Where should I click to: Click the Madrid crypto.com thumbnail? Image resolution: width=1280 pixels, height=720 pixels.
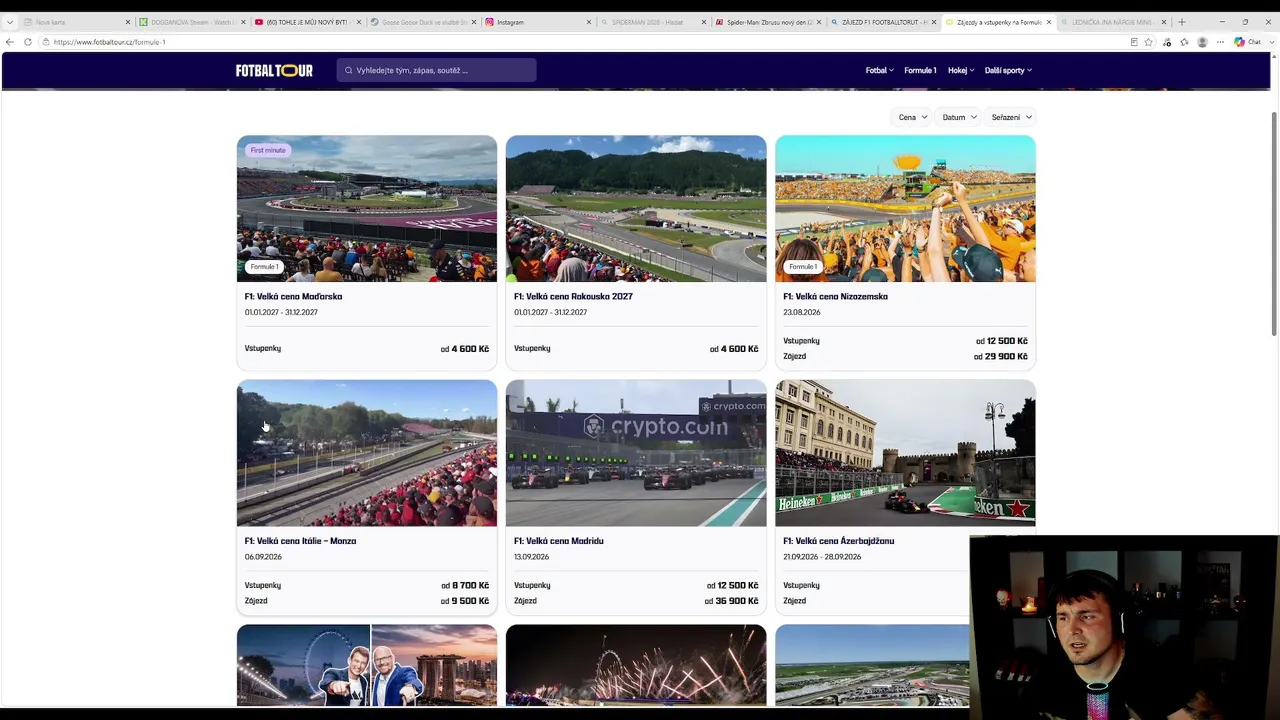636,453
